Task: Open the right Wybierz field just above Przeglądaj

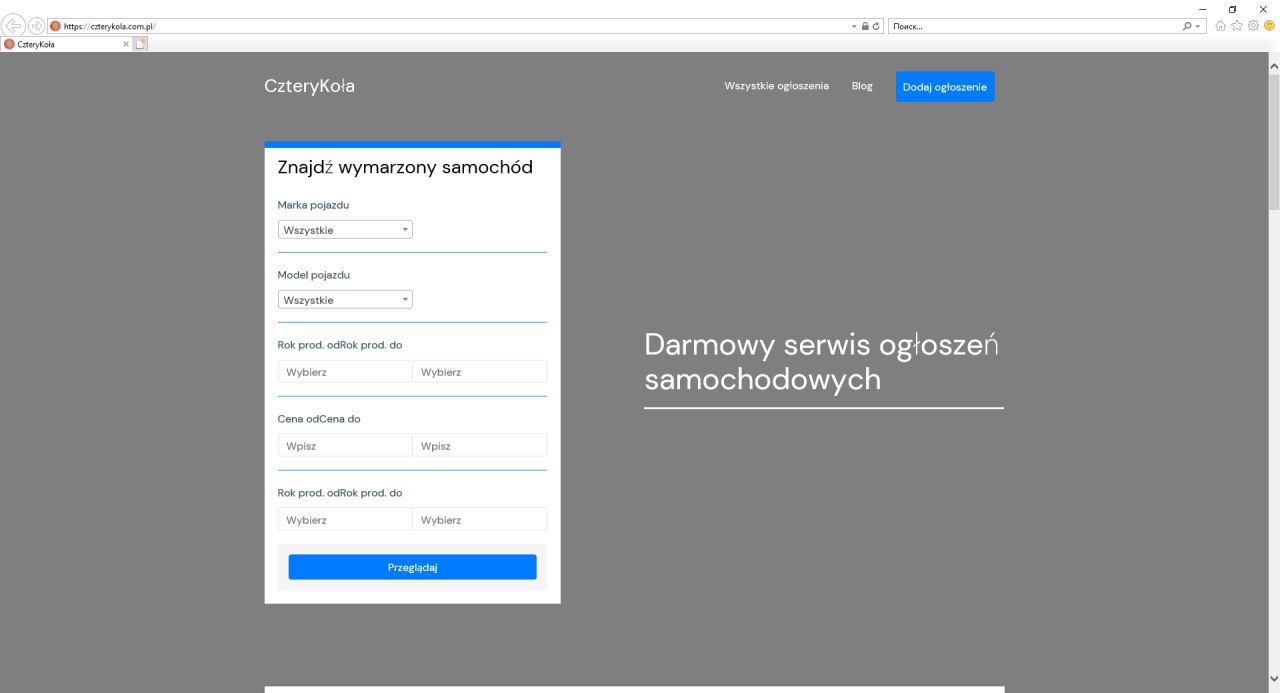Action: coord(480,520)
